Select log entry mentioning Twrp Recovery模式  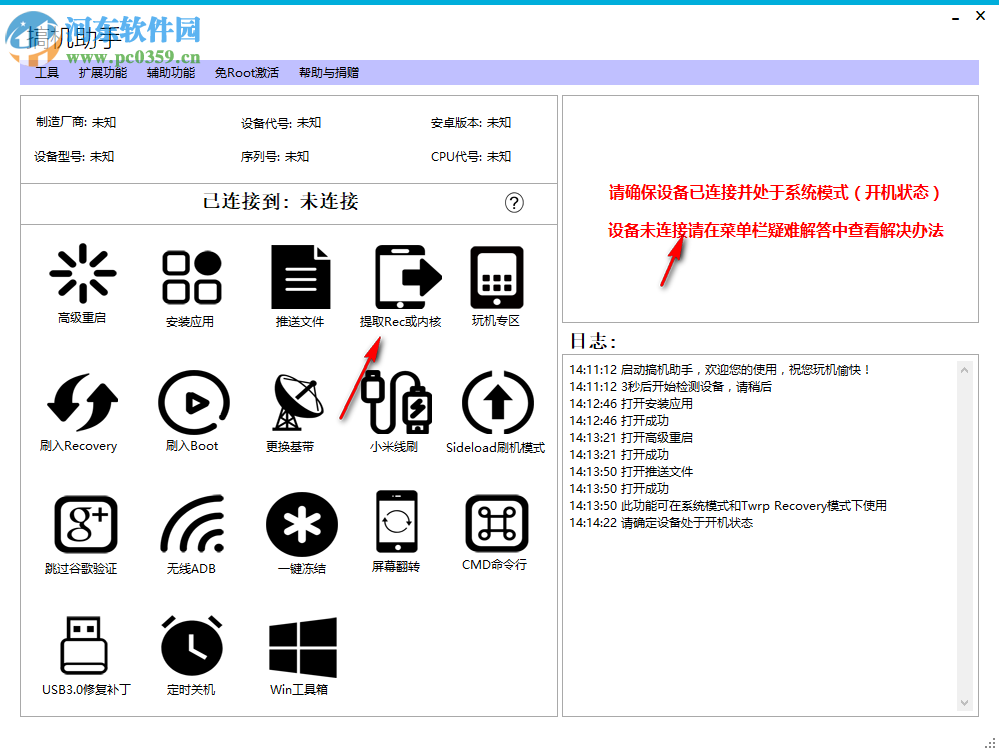728,505
